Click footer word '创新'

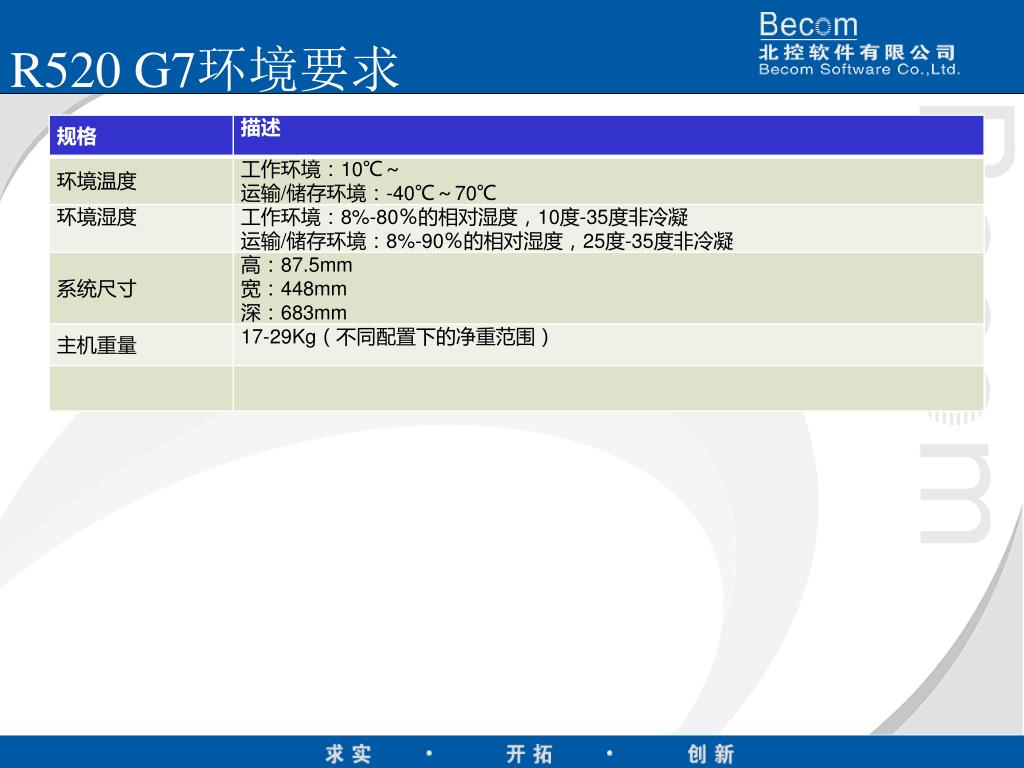point(711,754)
